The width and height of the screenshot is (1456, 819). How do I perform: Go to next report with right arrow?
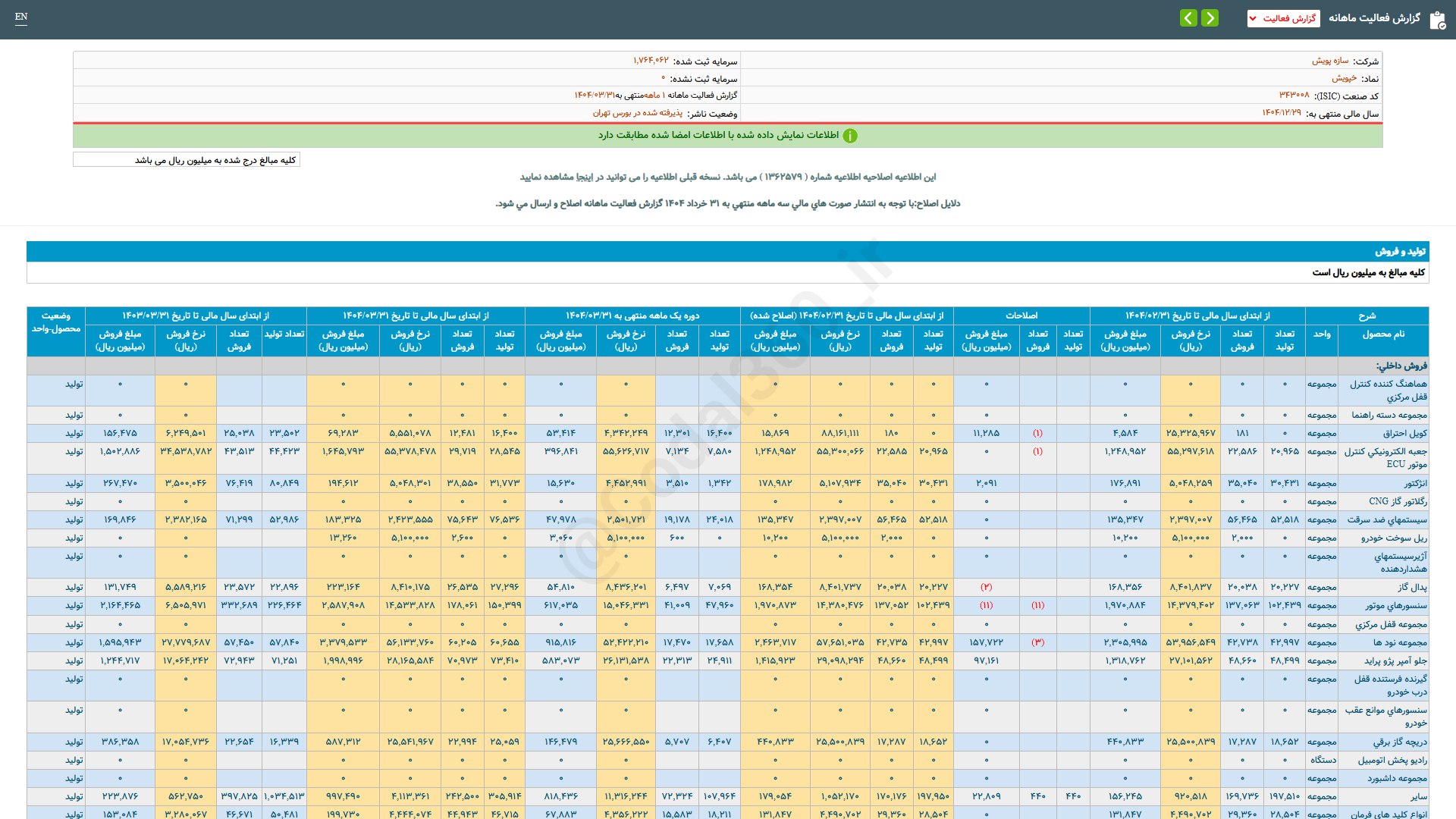click(1210, 18)
